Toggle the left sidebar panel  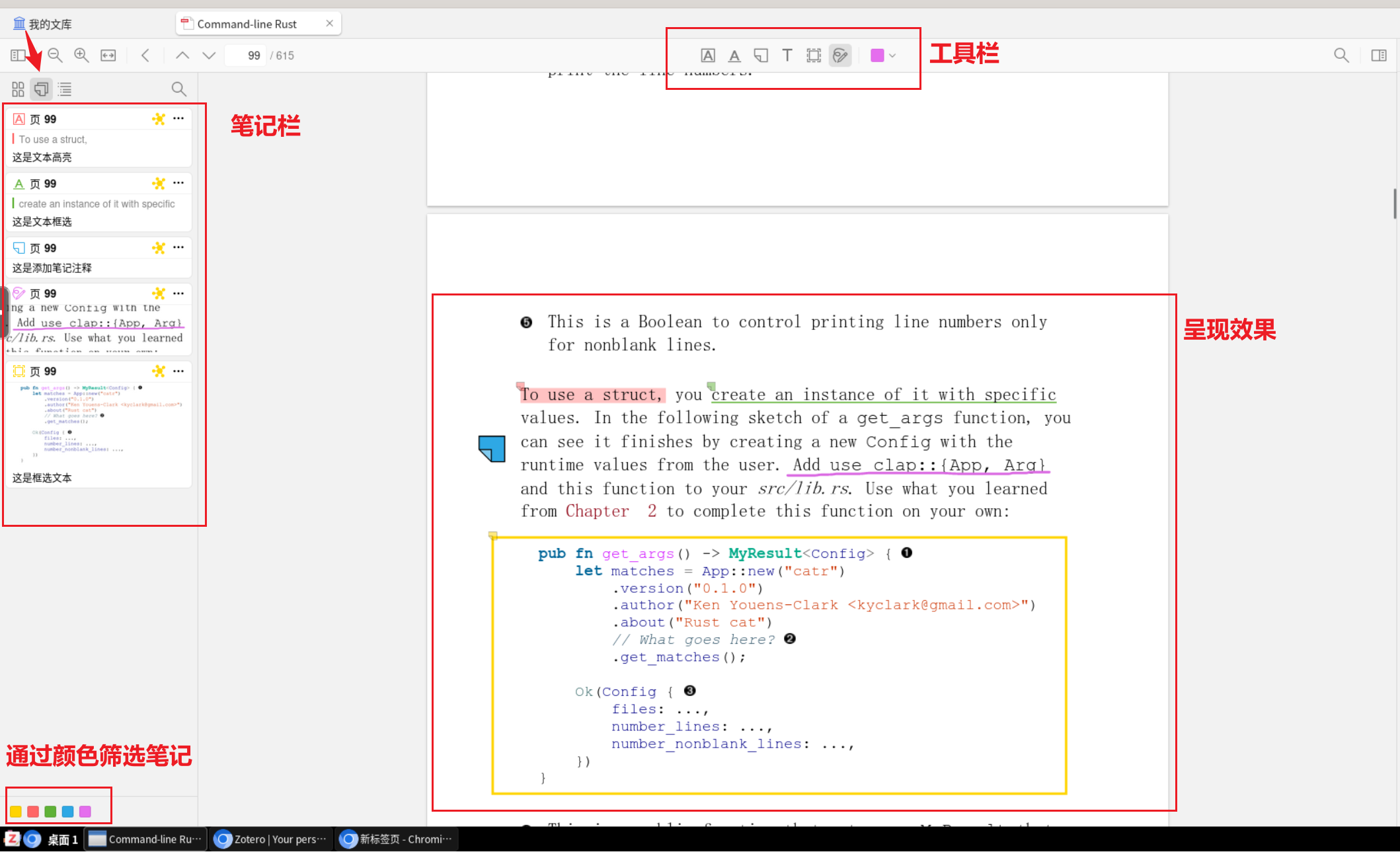[18, 56]
